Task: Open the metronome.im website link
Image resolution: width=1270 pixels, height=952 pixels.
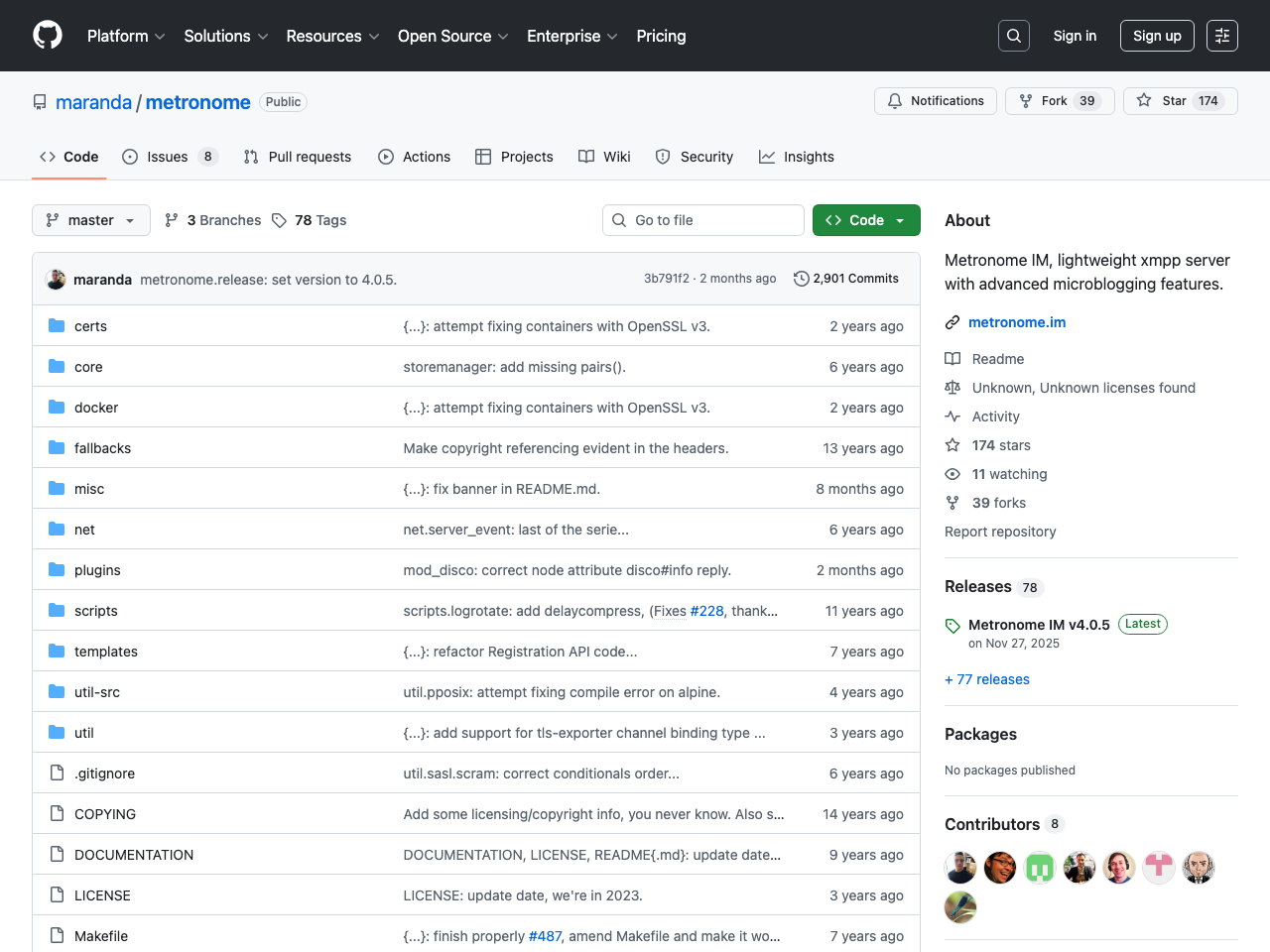Action: [1016, 322]
